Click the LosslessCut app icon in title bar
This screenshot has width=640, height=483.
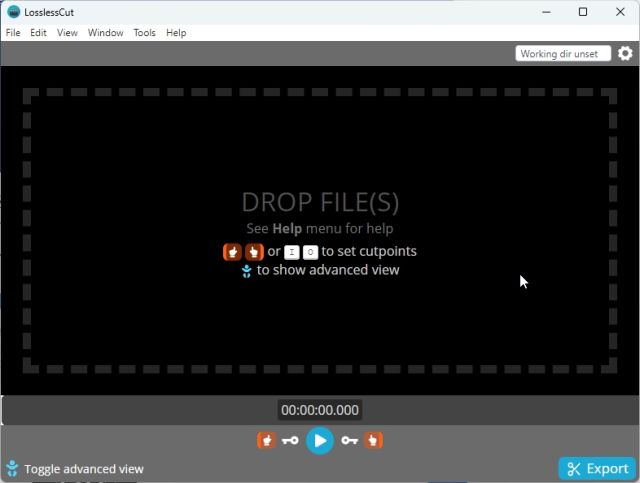point(13,12)
